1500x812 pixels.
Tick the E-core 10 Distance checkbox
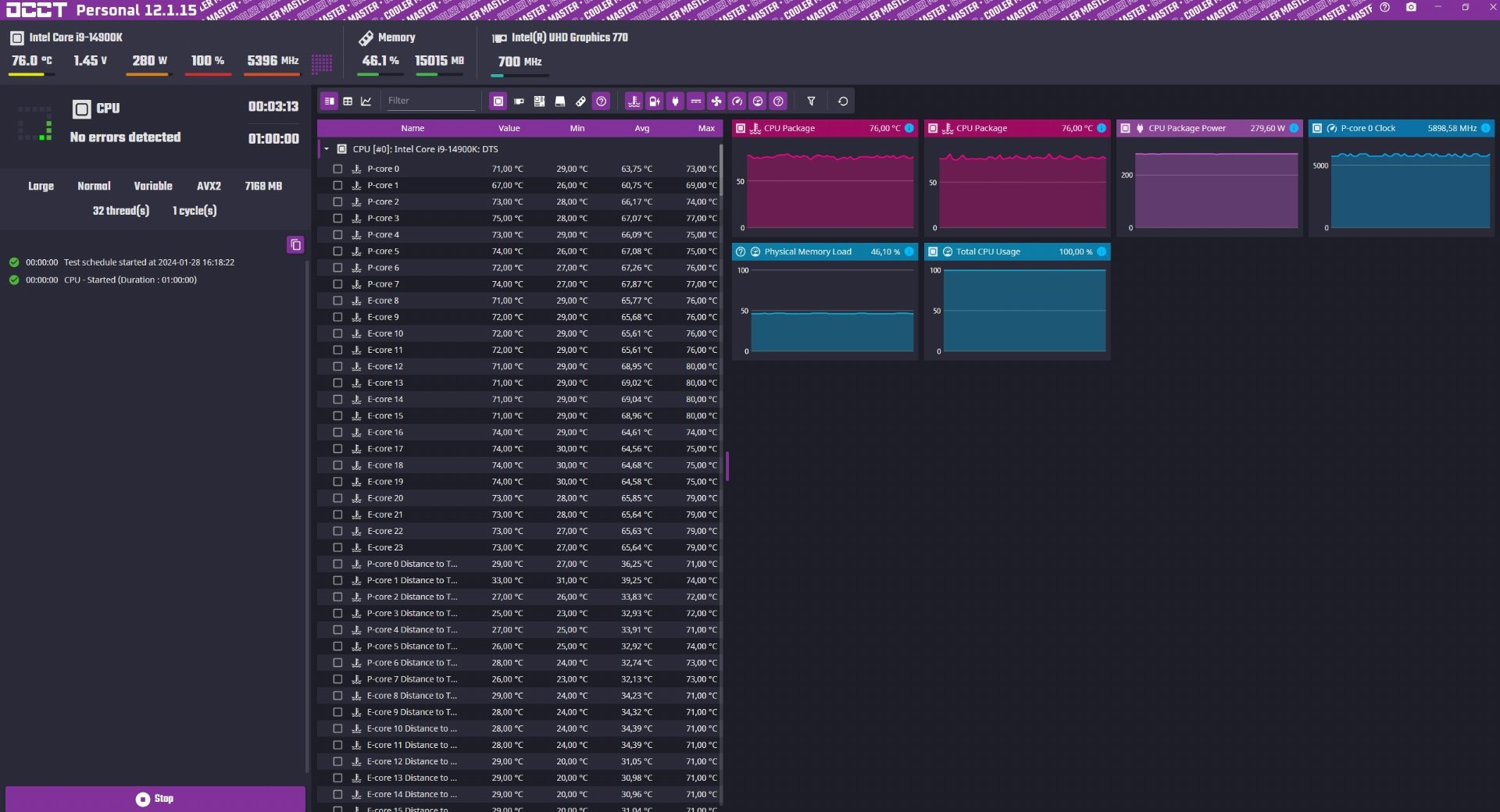point(337,728)
